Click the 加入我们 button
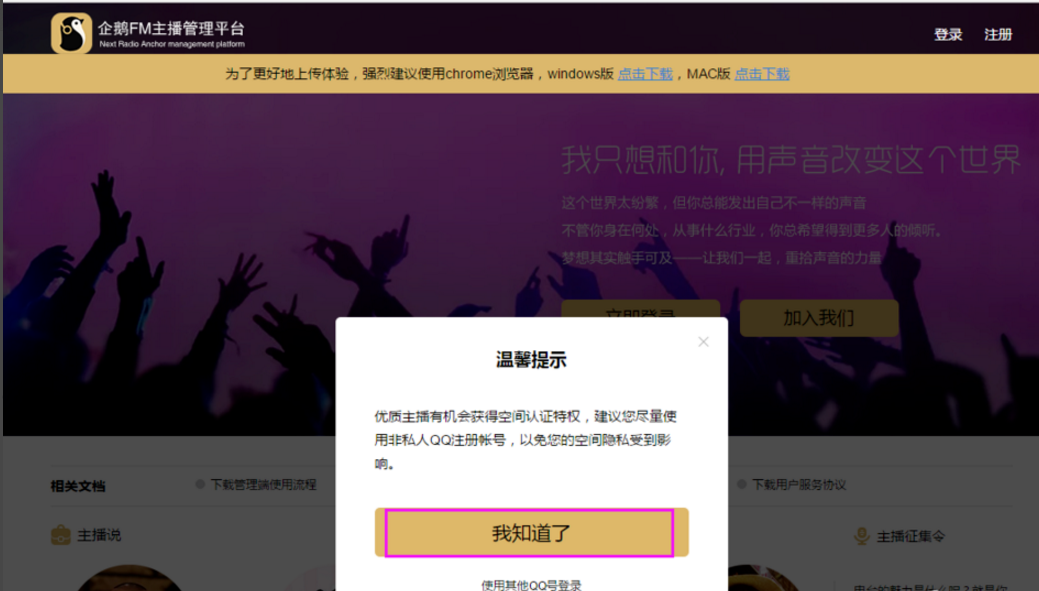This screenshot has width=1039, height=591. coord(819,318)
